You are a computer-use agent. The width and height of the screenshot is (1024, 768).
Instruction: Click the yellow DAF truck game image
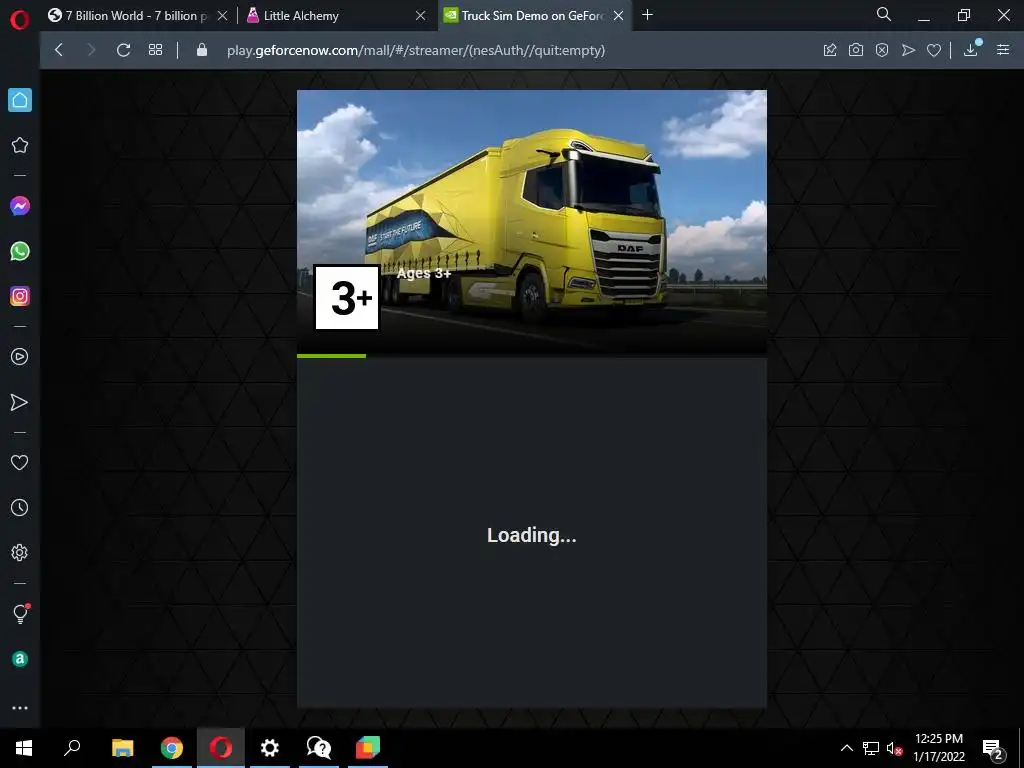[532, 222]
